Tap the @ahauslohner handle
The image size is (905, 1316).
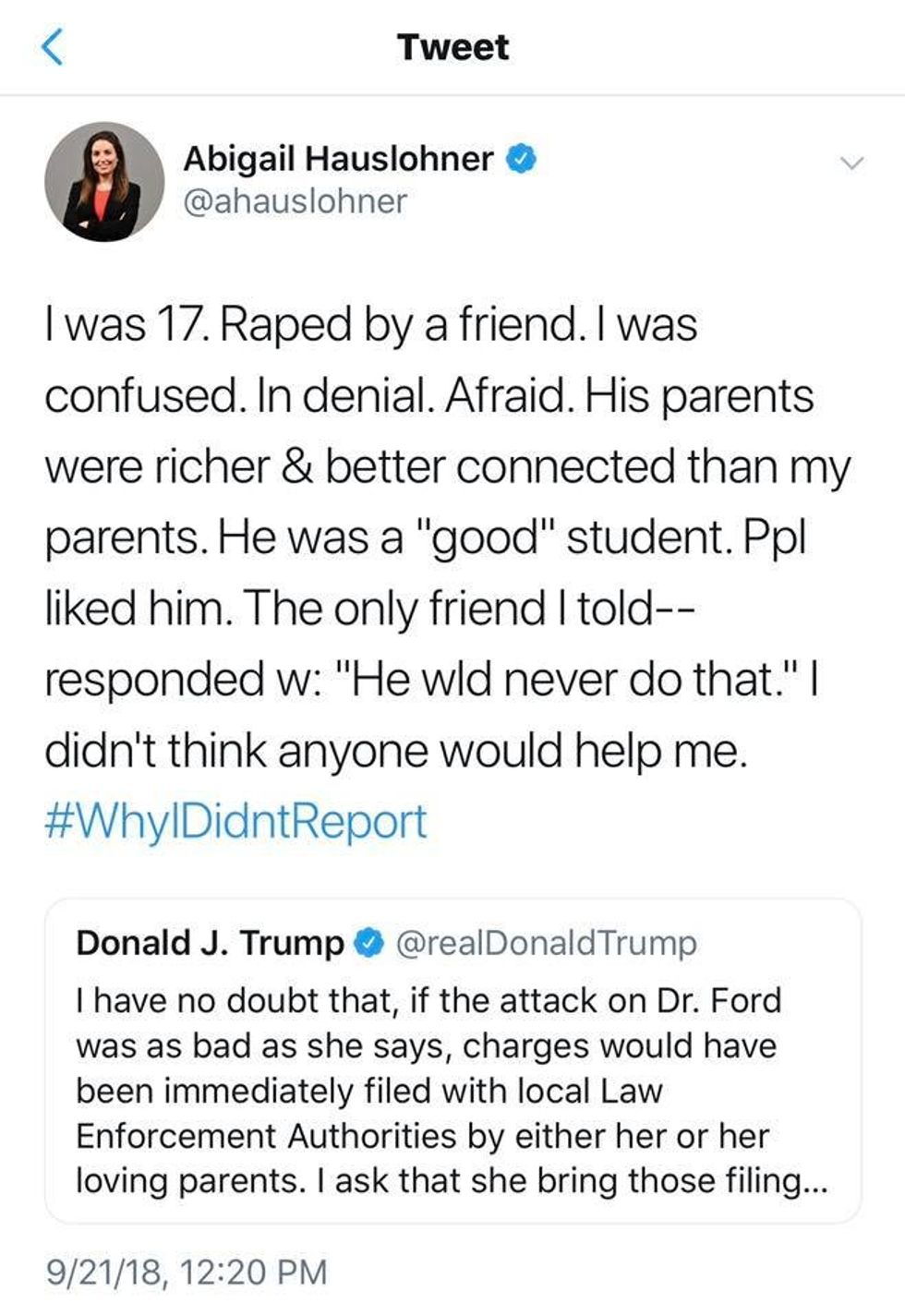click(x=295, y=201)
